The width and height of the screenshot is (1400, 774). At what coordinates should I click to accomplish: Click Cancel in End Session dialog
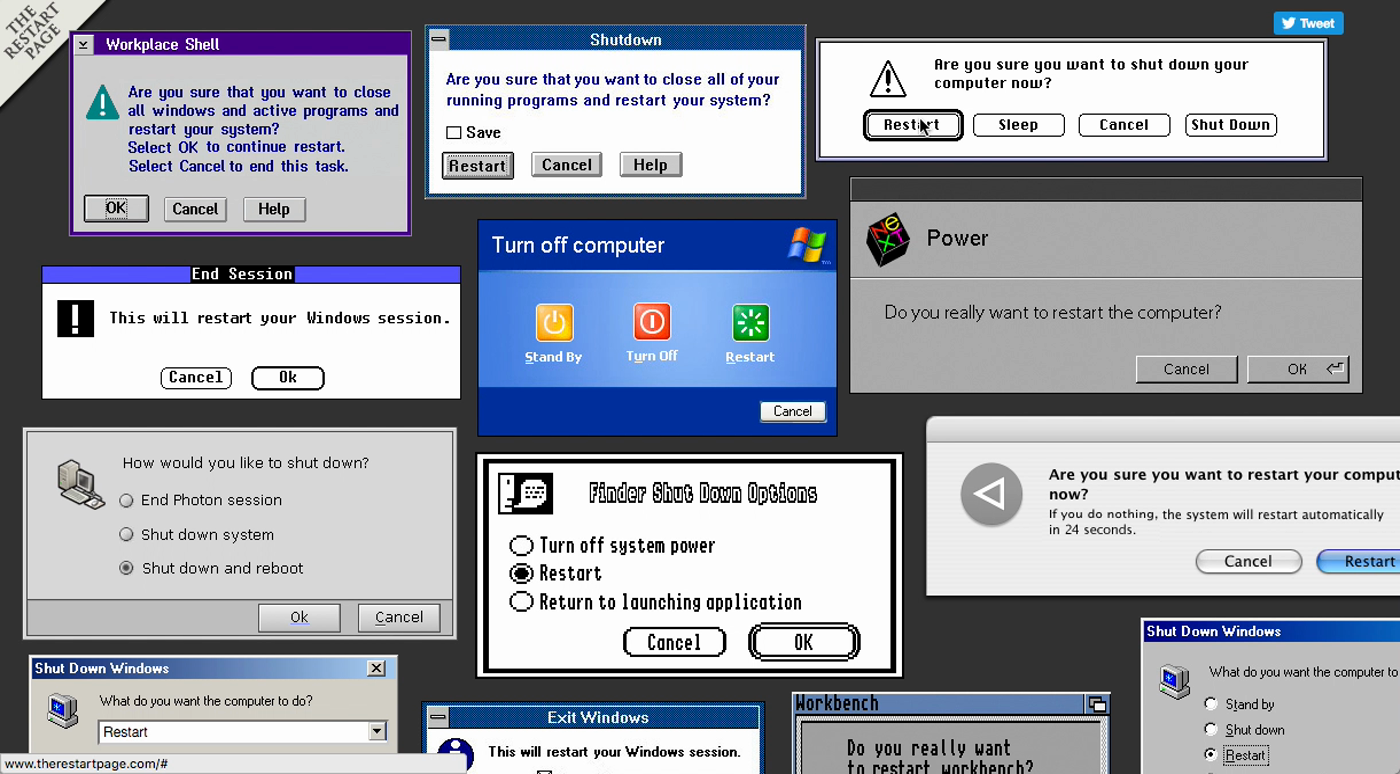tap(196, 378)
